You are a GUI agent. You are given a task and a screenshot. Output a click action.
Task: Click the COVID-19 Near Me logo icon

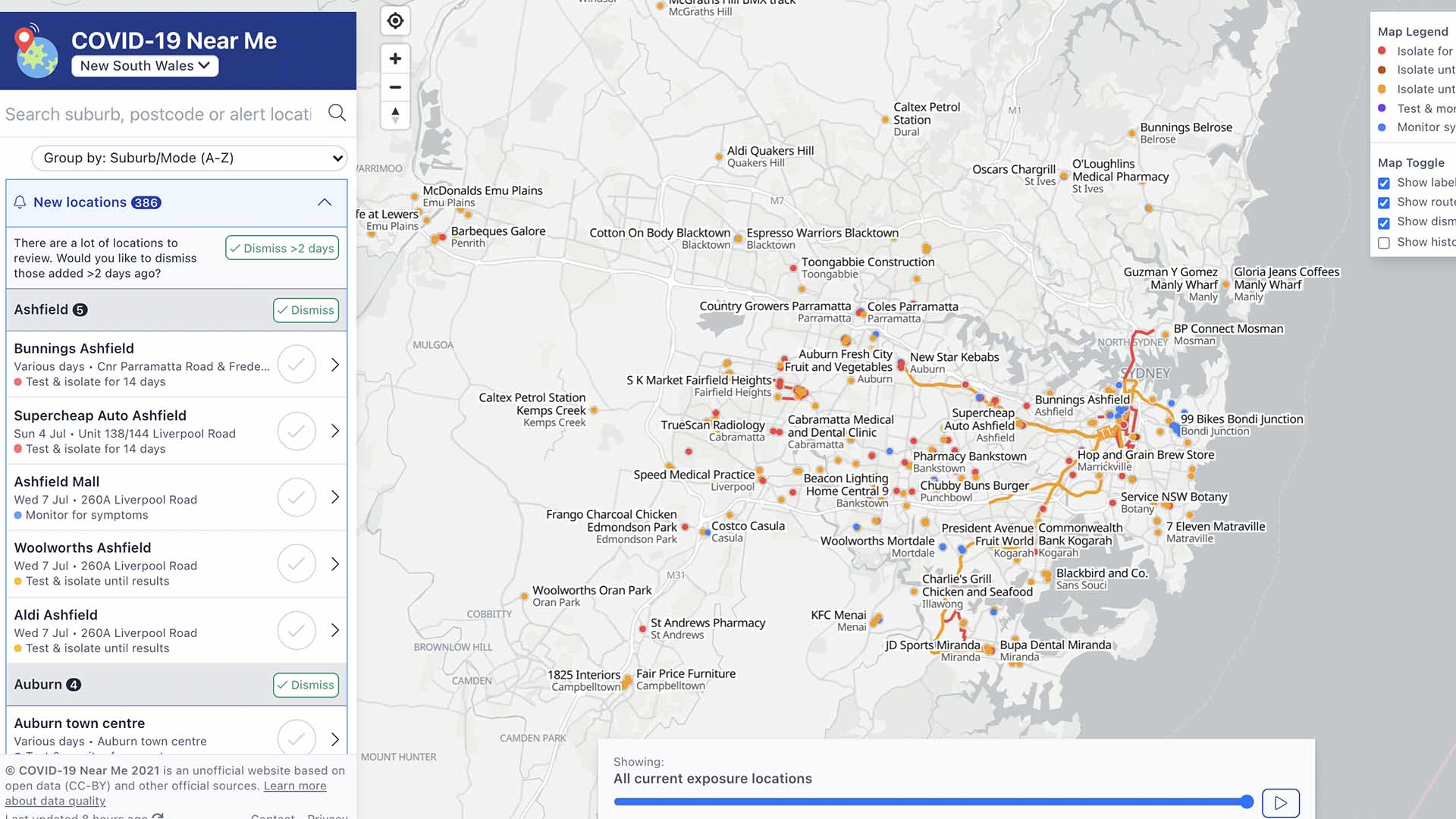click(x=36, y=51)
